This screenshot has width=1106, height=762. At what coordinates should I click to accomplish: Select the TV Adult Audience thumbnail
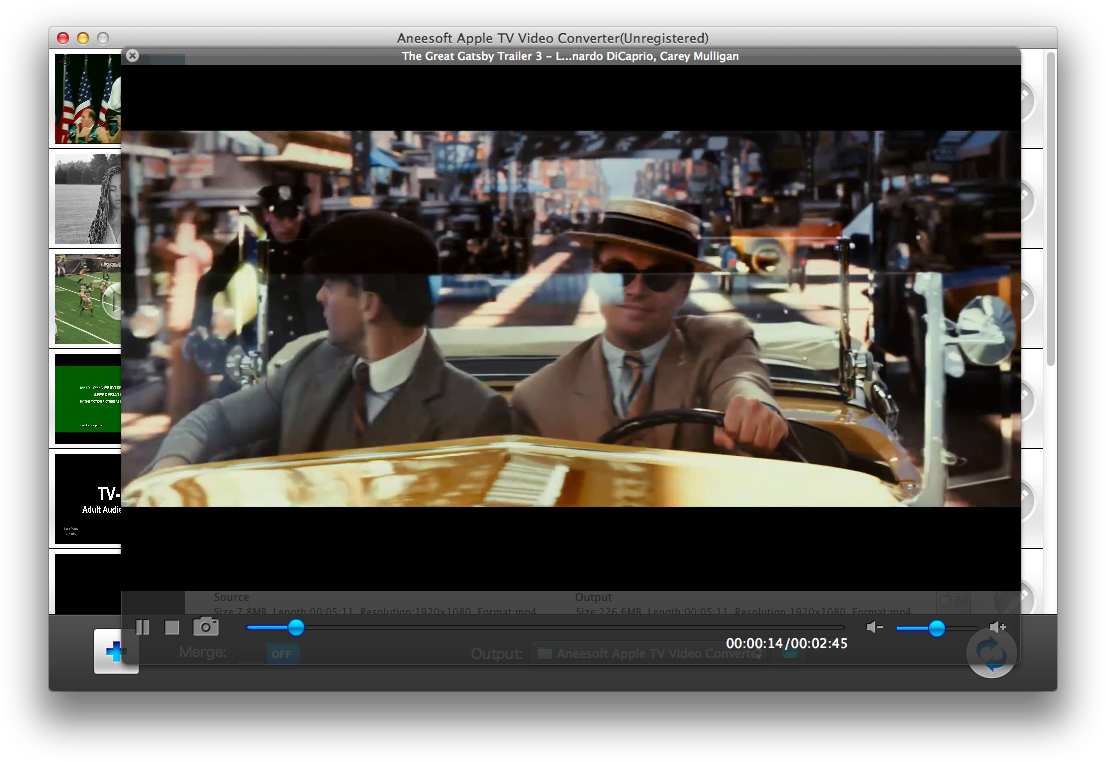88,500
